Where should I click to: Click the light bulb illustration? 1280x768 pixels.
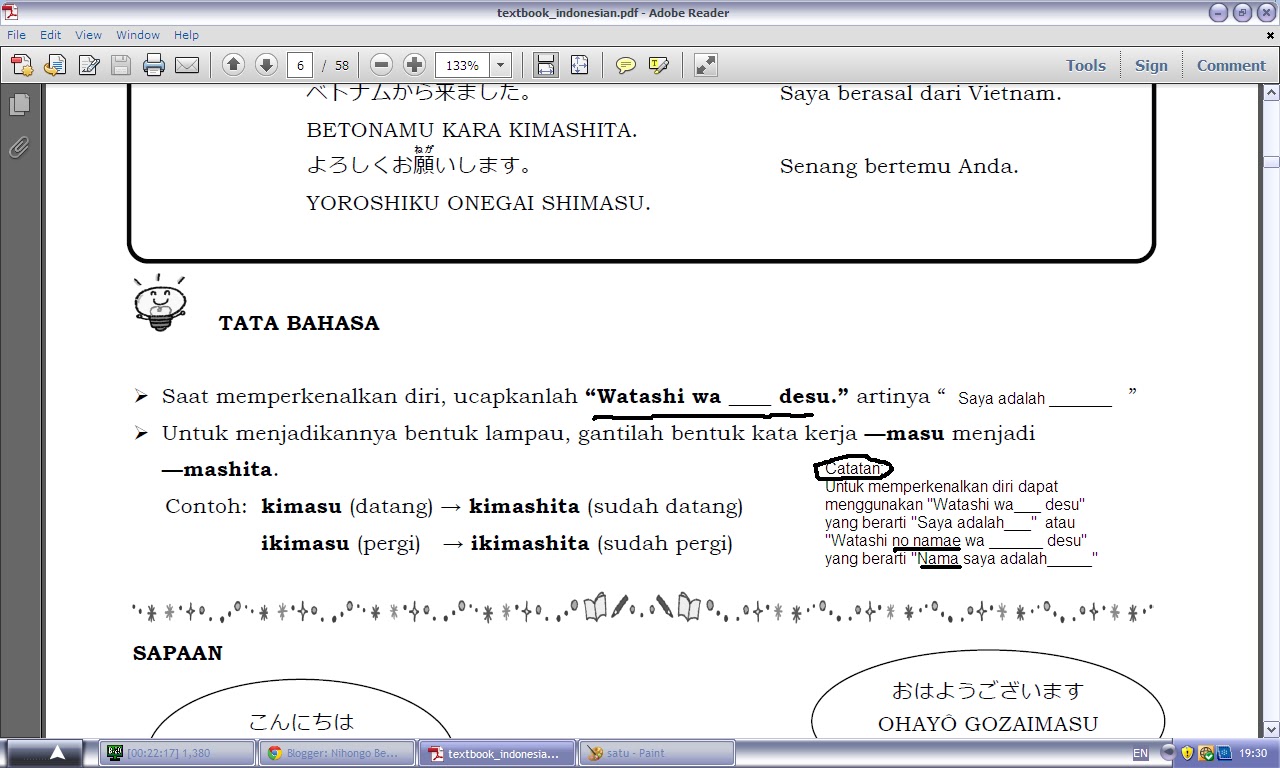pyautogui.click(x=160, y=304)
